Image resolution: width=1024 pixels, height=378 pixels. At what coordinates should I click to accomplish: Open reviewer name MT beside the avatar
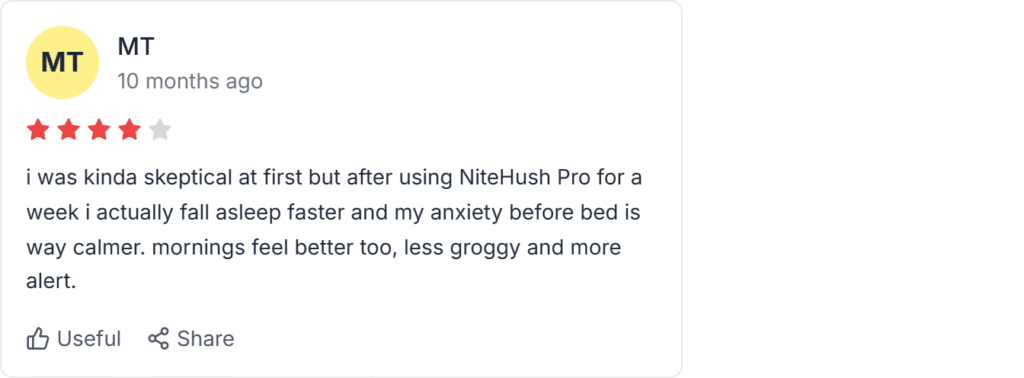point(136,46)
